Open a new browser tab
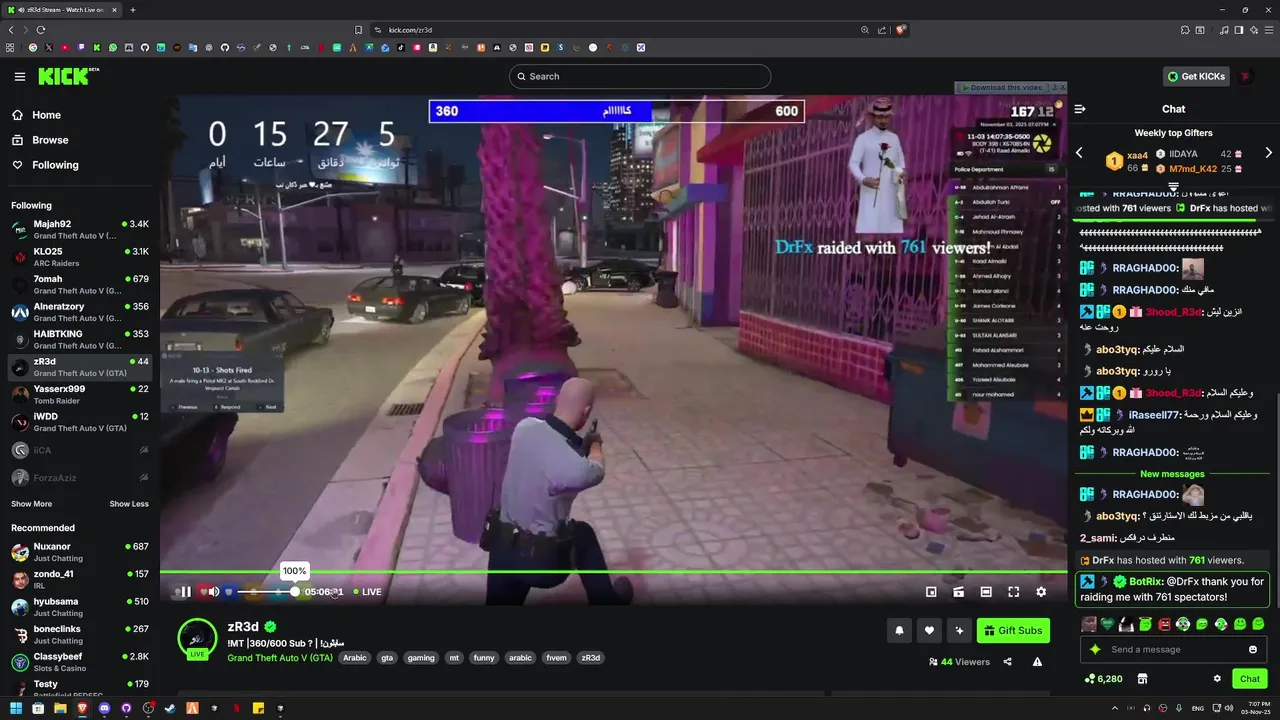 133,10
